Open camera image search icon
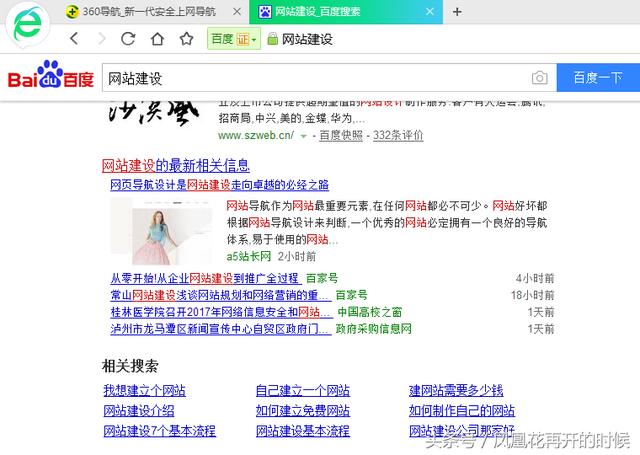Image resolution: width=640 pixels, height=455 pixels. [539, 78]
